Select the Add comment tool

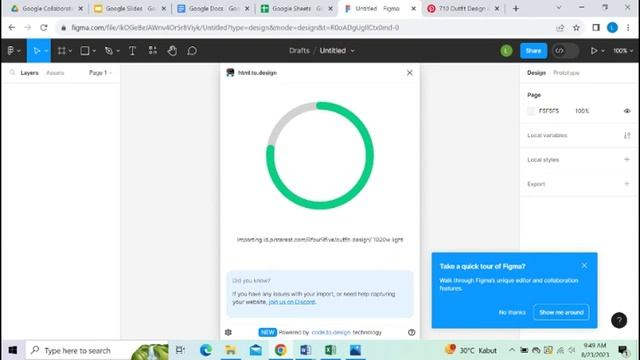[192, 51]
